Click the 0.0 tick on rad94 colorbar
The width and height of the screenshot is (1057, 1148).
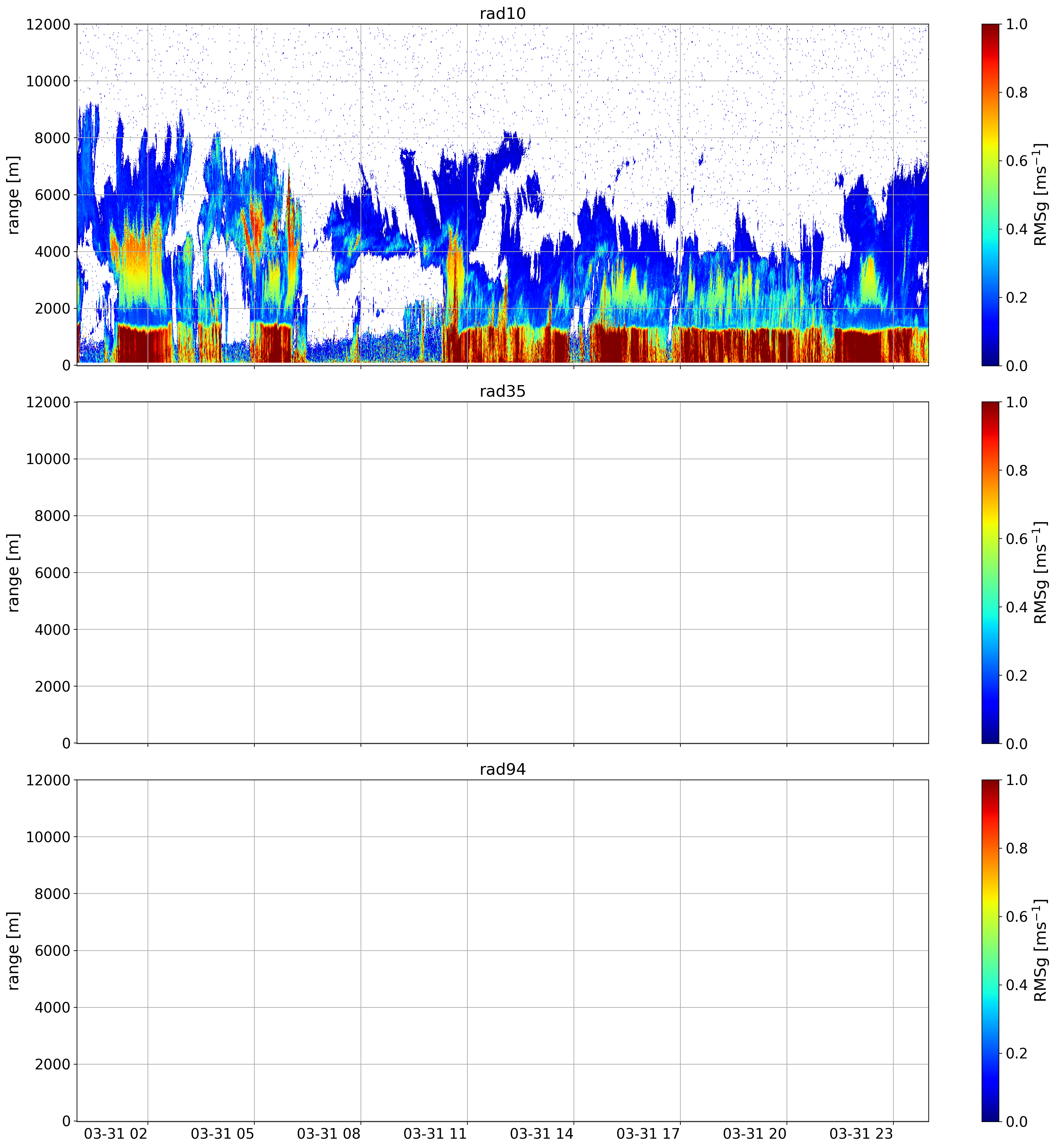[x=1016, y=1122]
